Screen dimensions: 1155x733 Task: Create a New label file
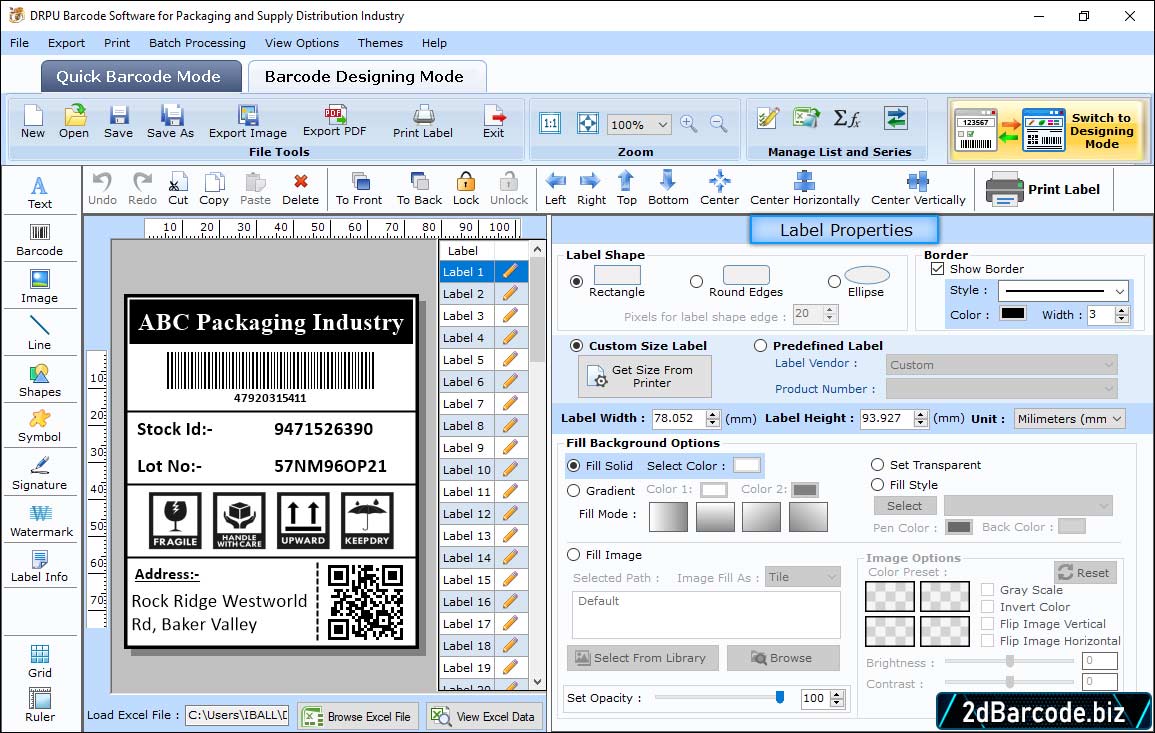(32, 122)
